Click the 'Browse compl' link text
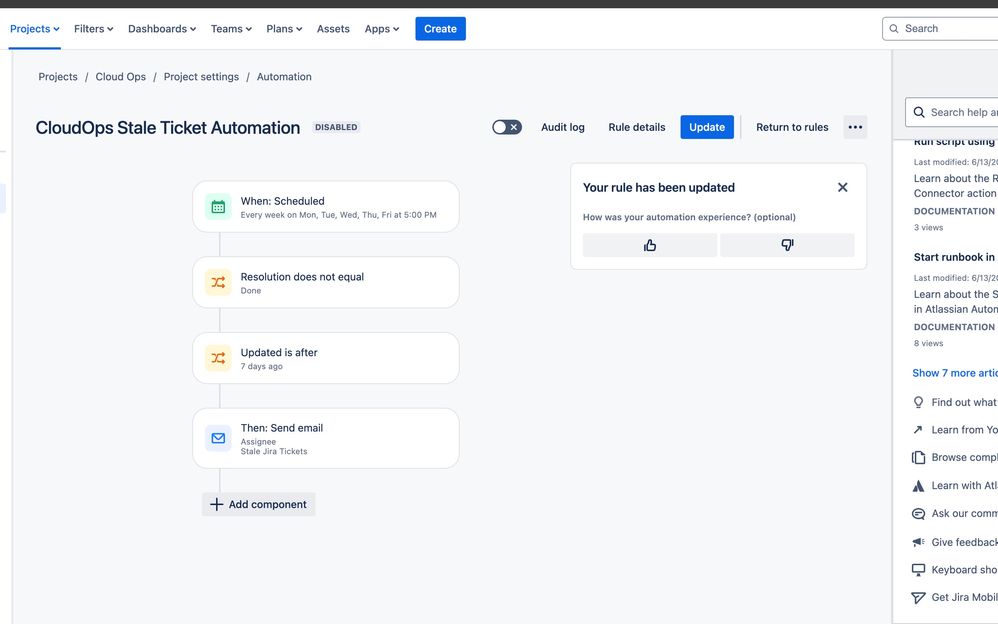This screenshot has height=624, width=998. [x=964, y=457]
